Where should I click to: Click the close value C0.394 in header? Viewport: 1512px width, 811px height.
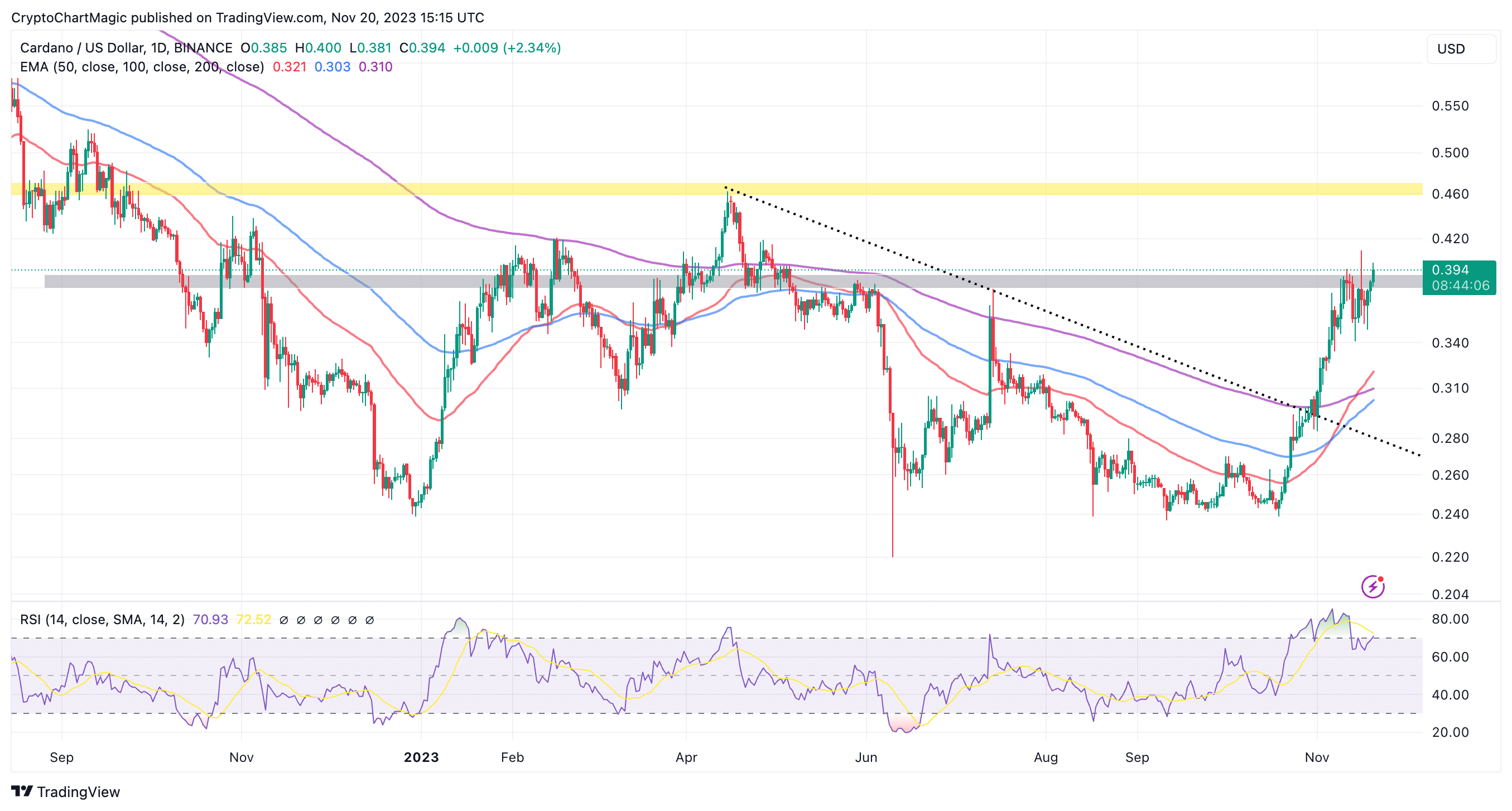422,47
